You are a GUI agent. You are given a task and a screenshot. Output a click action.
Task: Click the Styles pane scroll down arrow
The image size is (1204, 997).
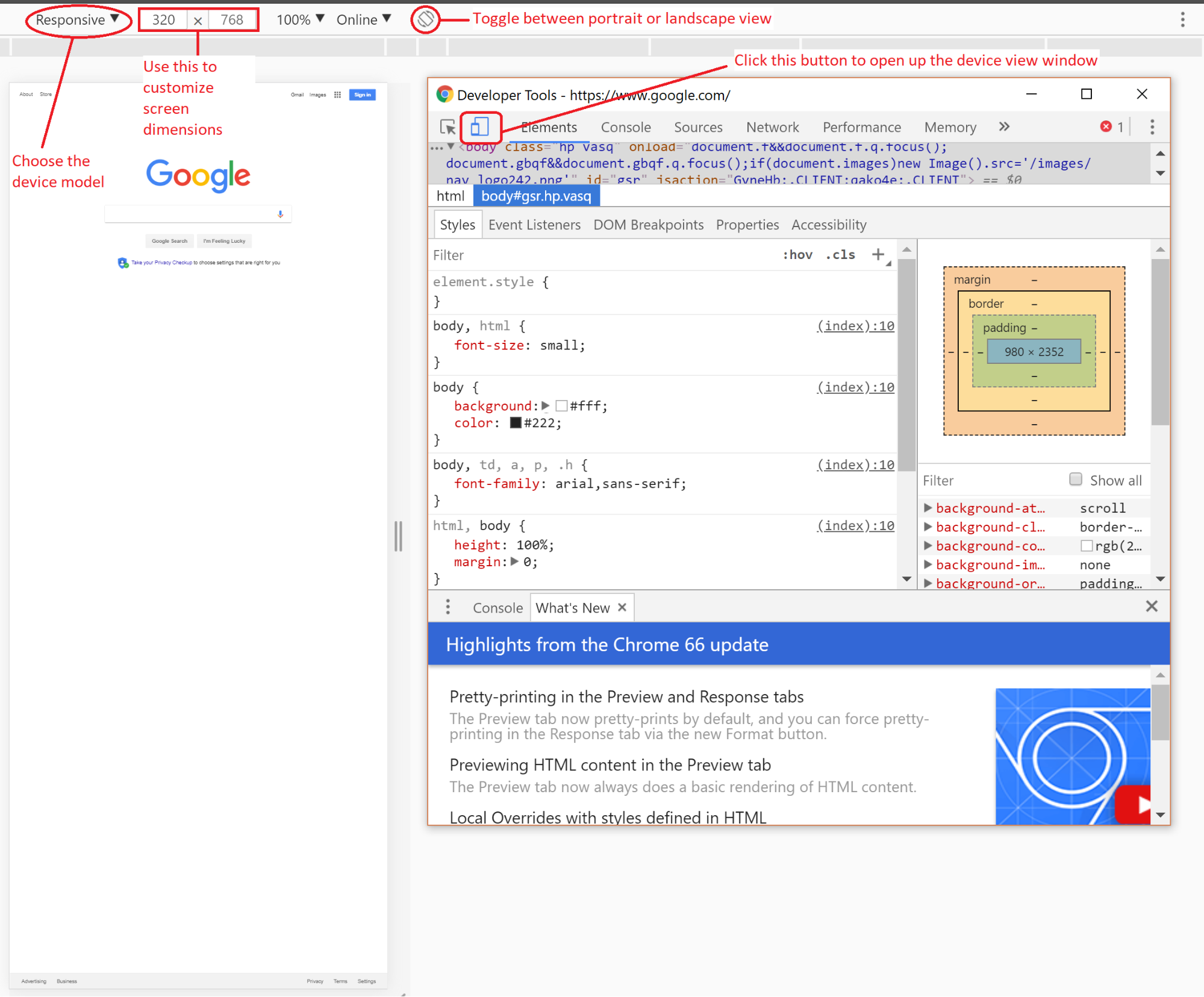pyautogui.click(x=906, y=579)
